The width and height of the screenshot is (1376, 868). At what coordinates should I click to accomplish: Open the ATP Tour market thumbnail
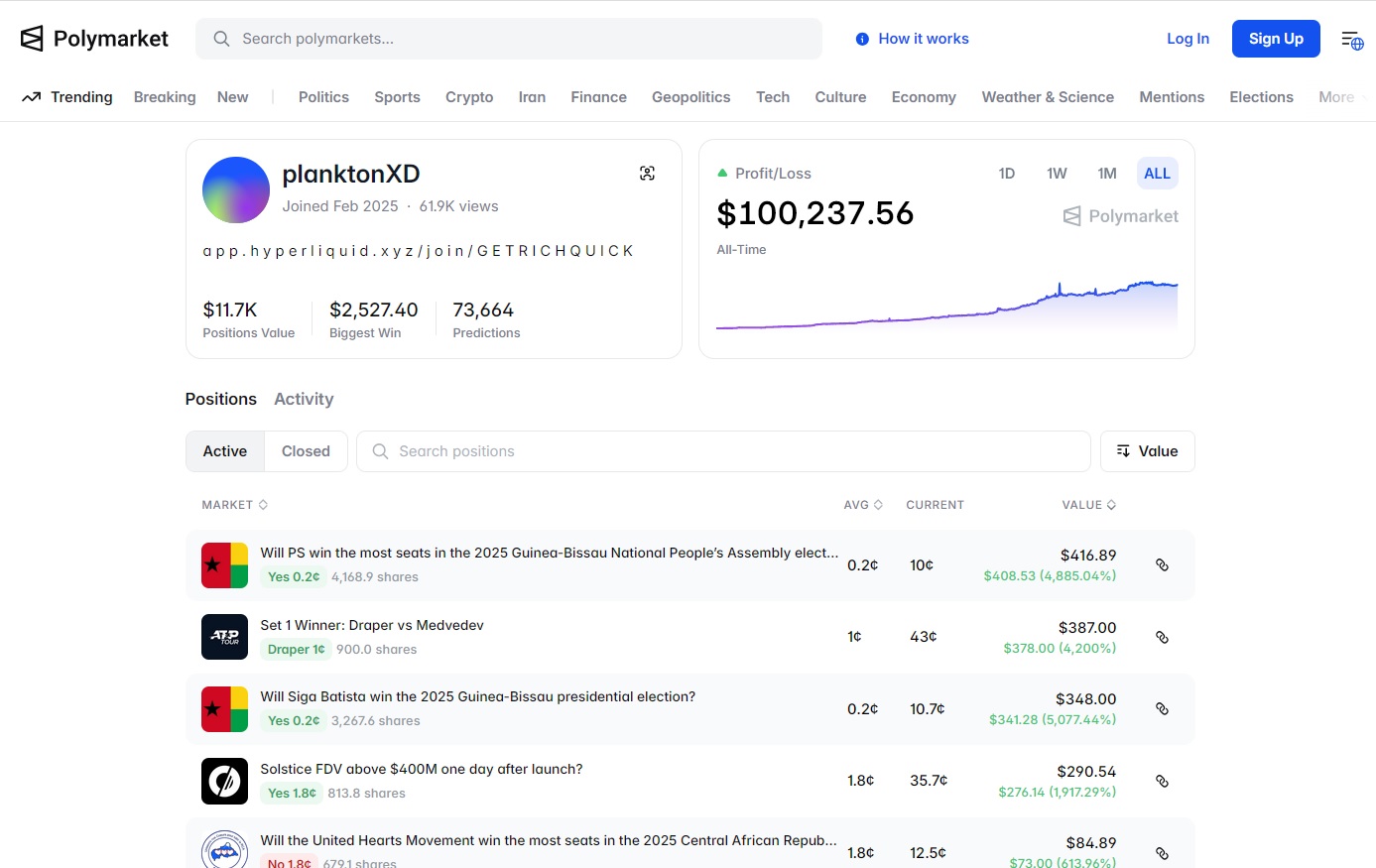click(224, 637)
